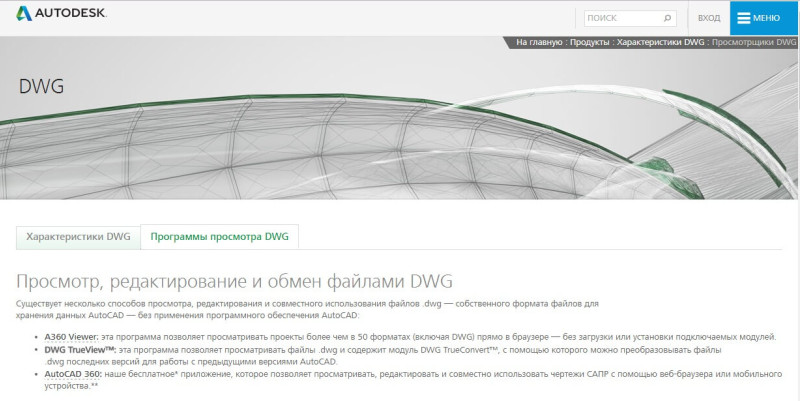Go to На главную breadcrumb

(539, 42)
